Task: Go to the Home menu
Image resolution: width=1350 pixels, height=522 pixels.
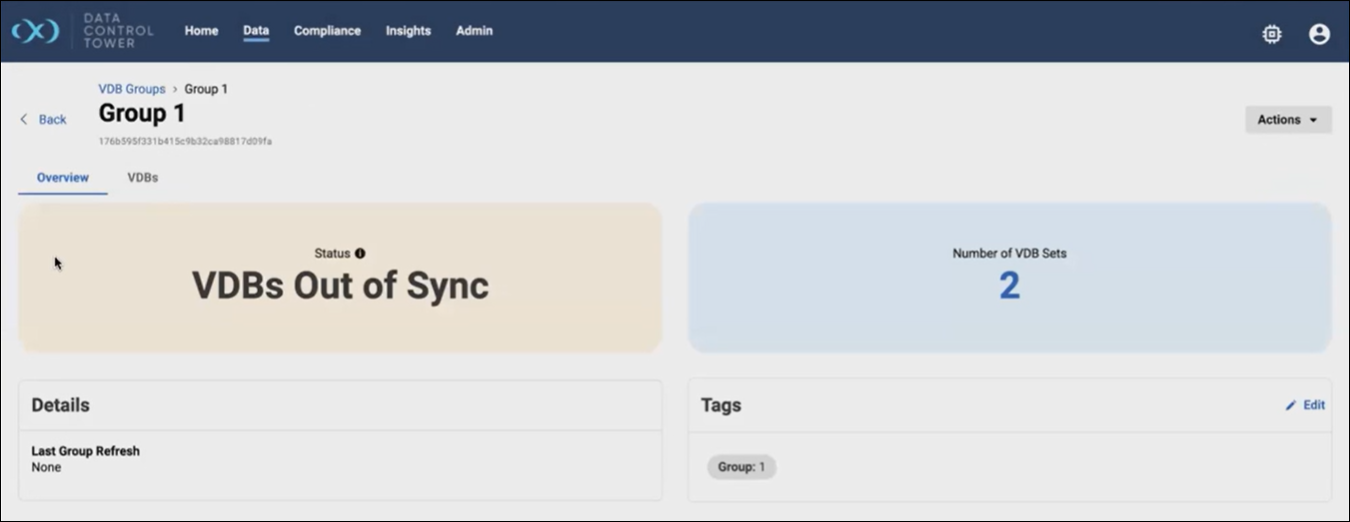Action: pyautogui.click(x=201, y=31)
